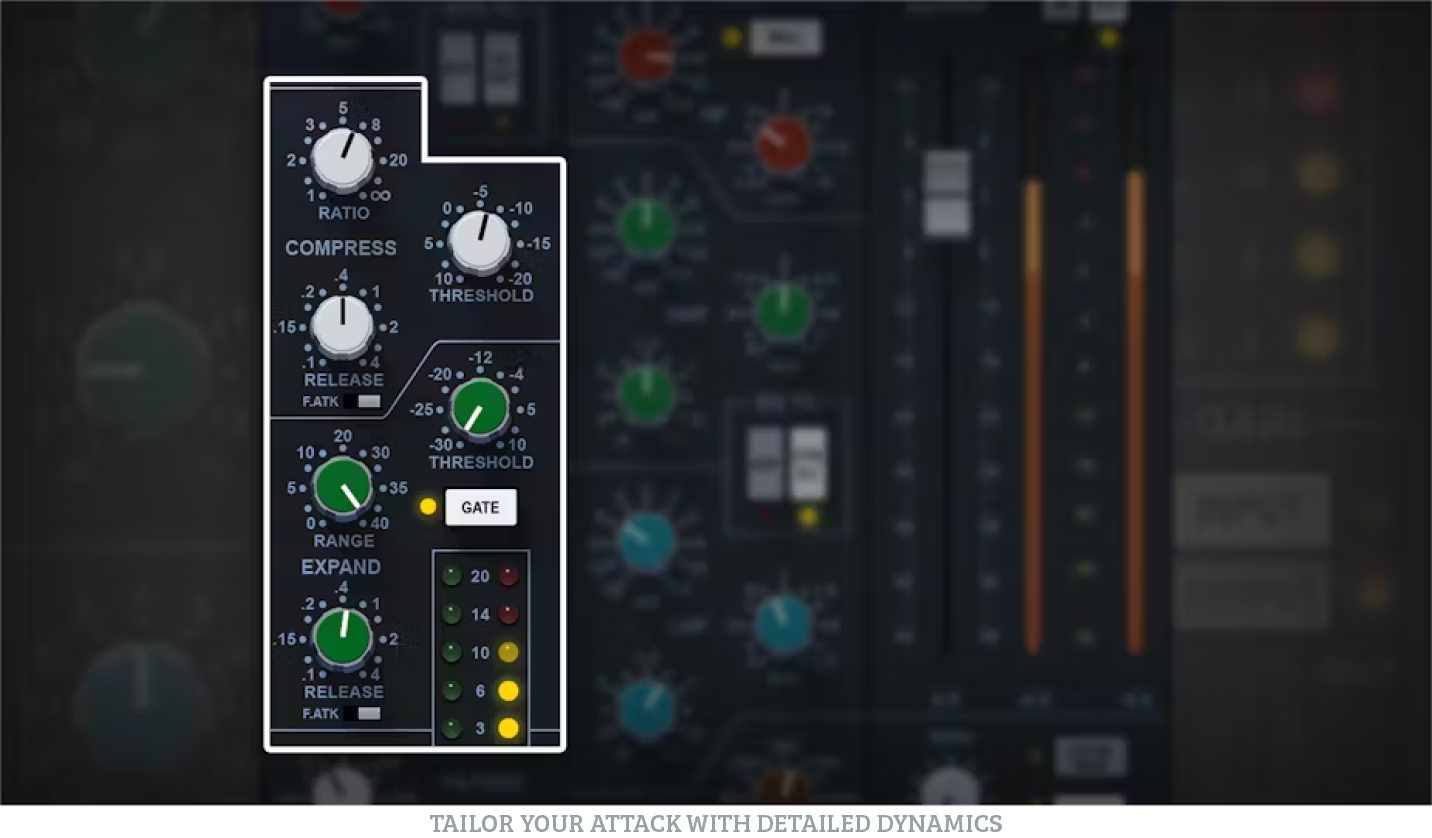This screenshot has width=1432, height=838.
Task: Click the yellow LED right of 6
Action: click(509, 690)
